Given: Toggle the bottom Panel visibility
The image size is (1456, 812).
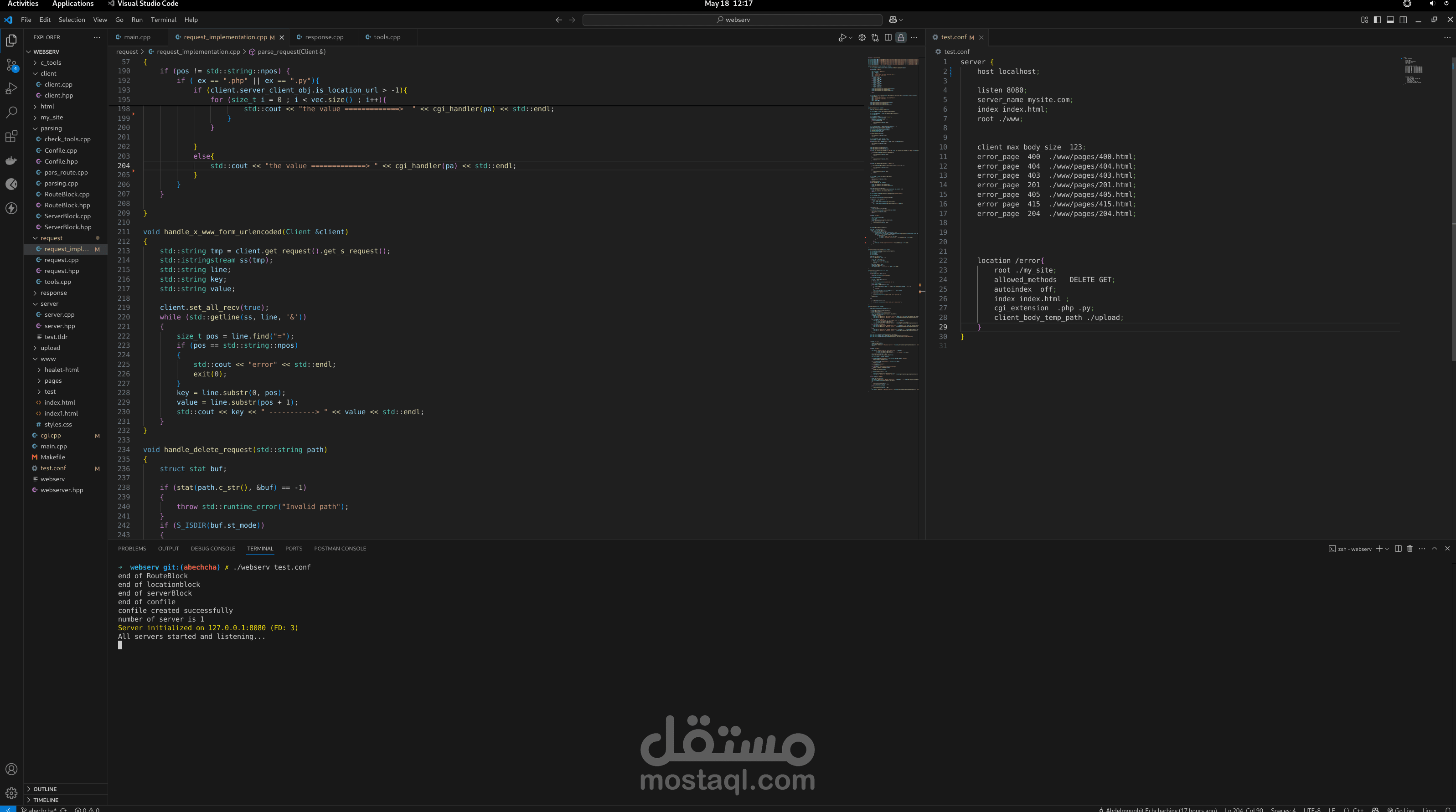Looking at the screenshot, I should [1390, 20].
